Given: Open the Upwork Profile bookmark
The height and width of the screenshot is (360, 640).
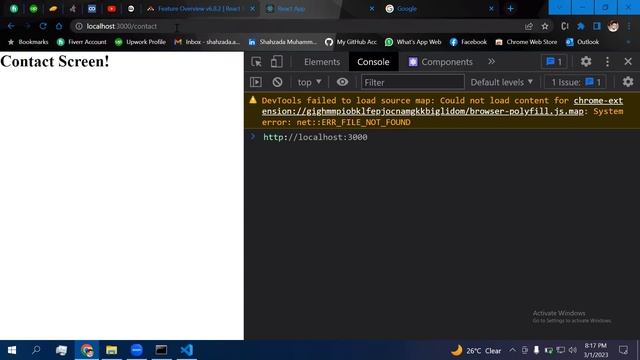Looking at the screenshot, I should 140,42.
